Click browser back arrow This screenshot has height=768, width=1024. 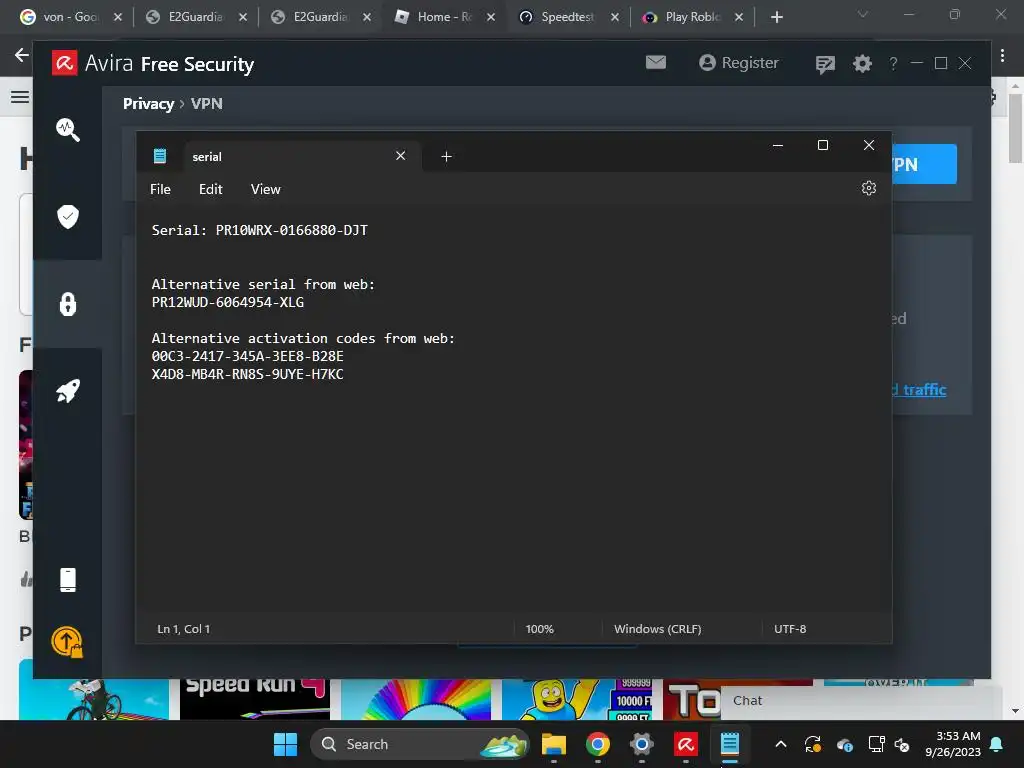(22, 55)
